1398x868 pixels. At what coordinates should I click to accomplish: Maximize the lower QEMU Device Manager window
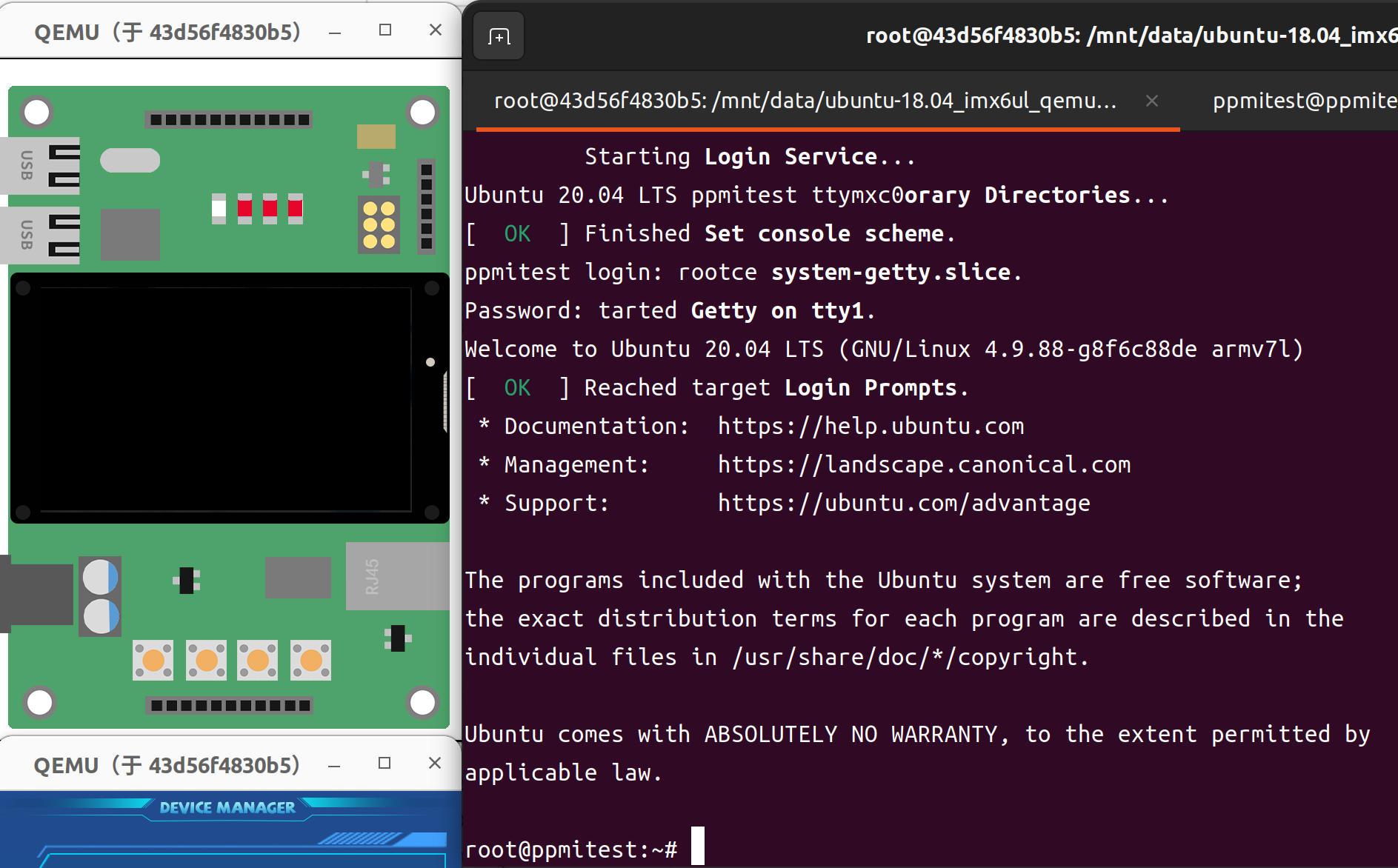[x=384, y=763]
